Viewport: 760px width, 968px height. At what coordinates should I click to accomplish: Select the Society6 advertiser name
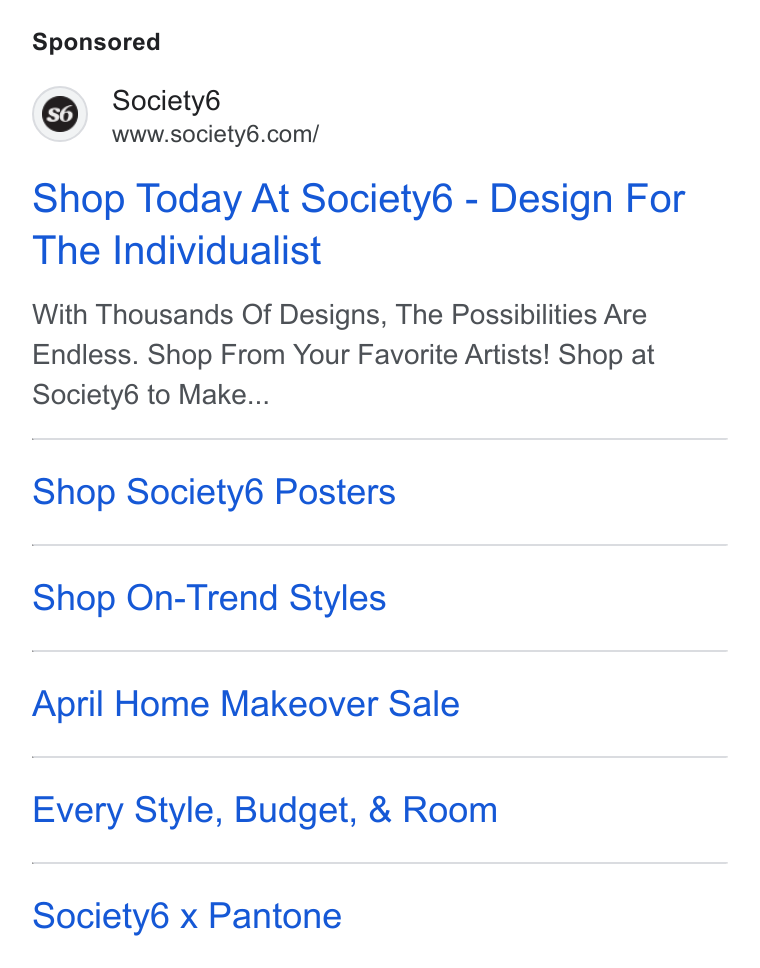pos(166,101)
